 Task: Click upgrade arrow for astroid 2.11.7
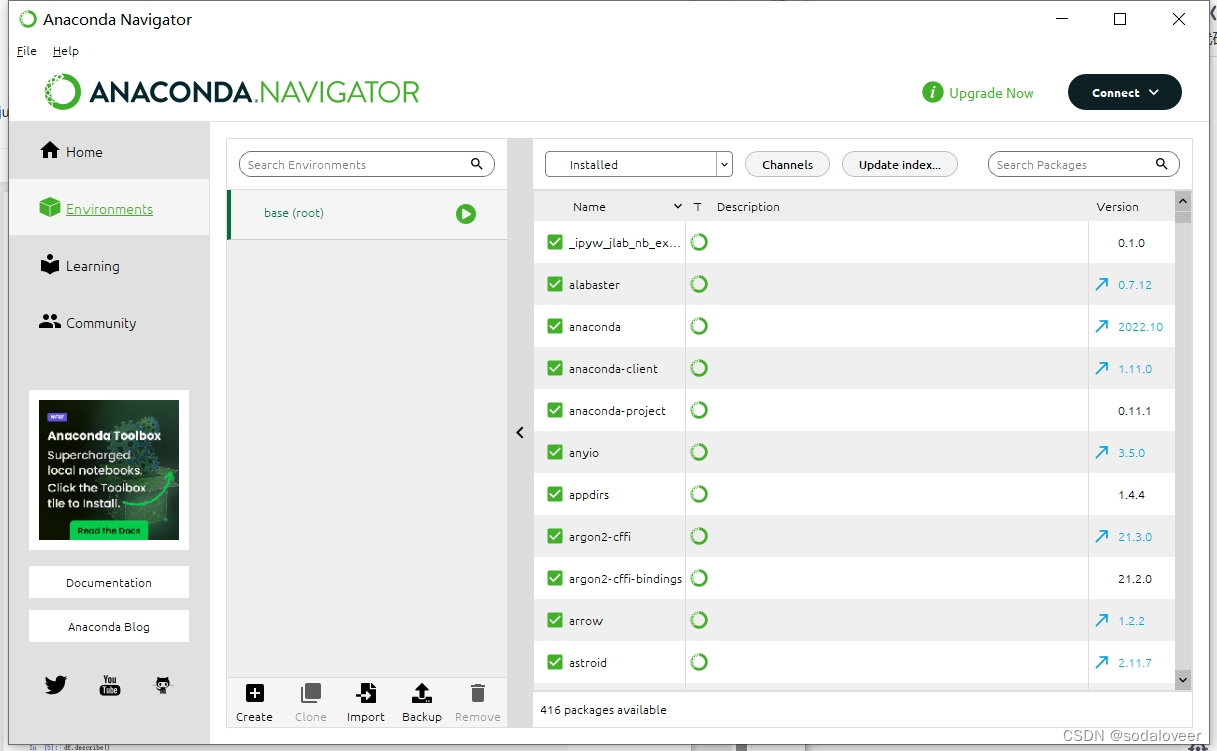tap(1101, 663)
